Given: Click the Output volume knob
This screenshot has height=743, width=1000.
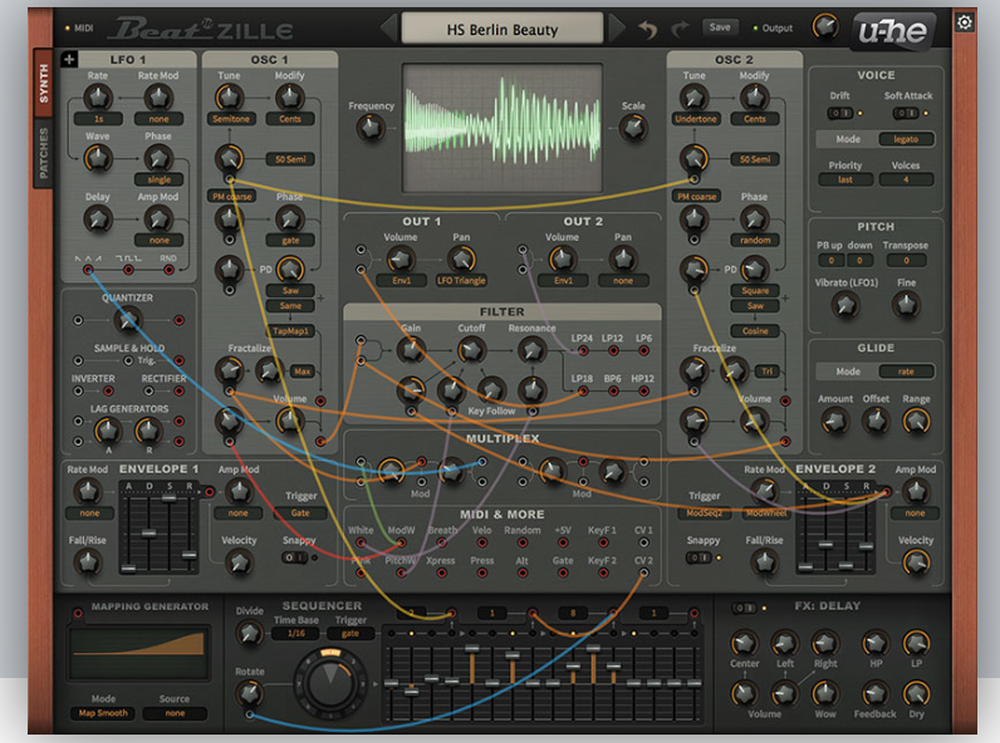Looking at the screenshot, I should 825,27.
